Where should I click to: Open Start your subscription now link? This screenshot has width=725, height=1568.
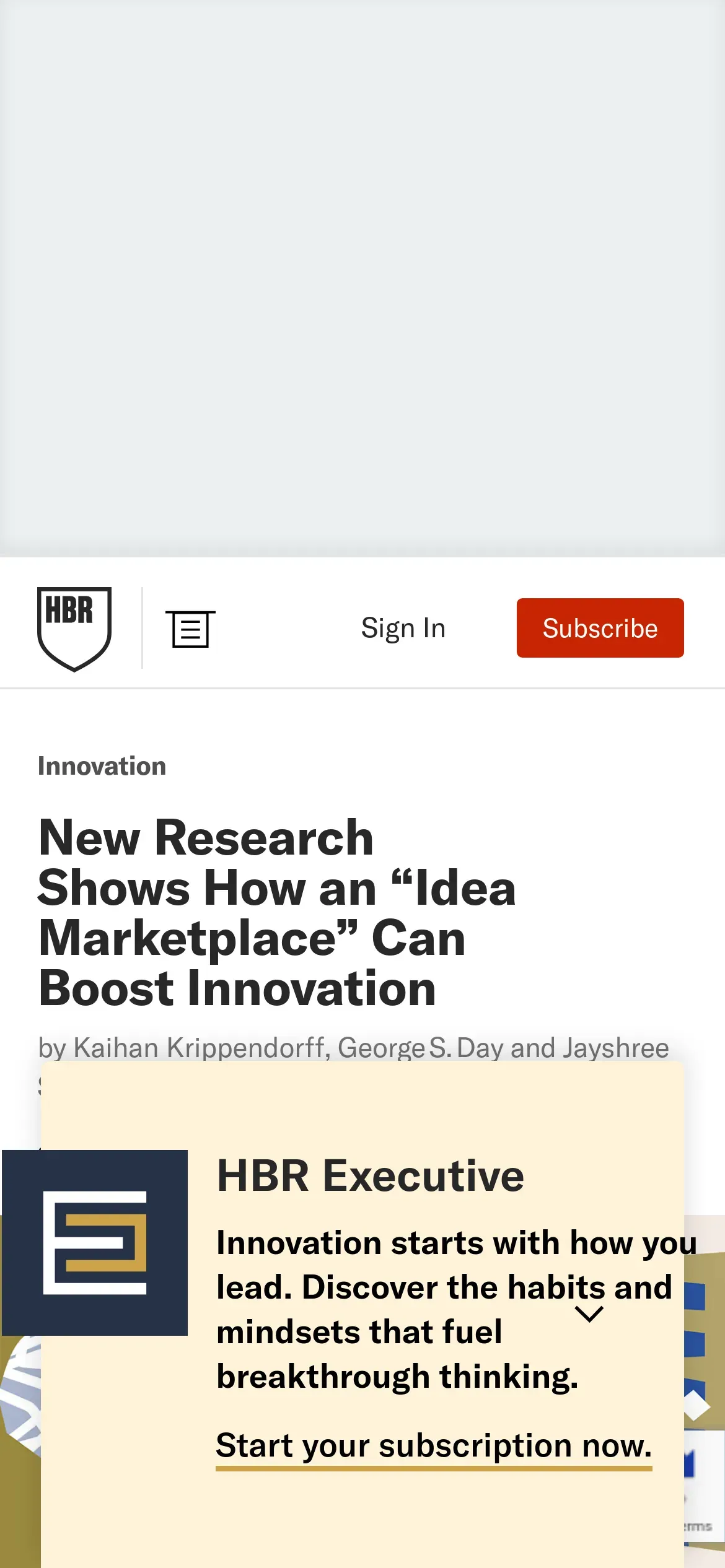[x=434, y=1447]
